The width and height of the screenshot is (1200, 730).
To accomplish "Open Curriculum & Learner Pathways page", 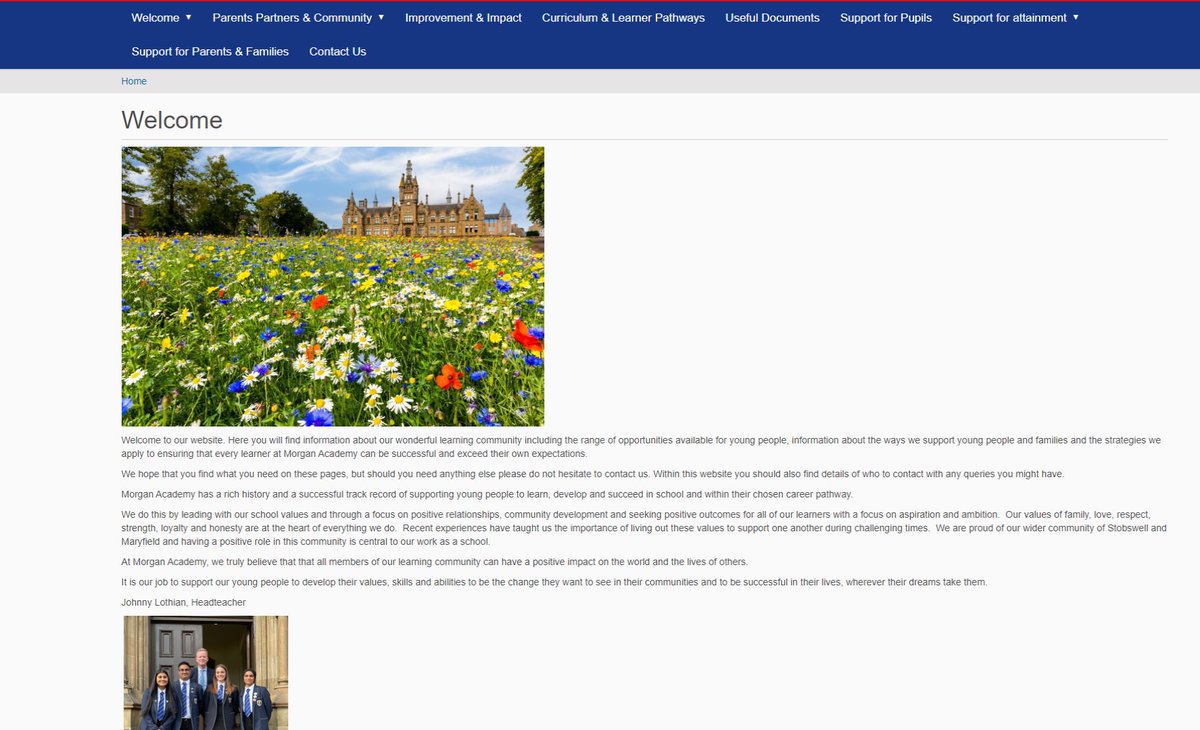I will (x=623, y=18).
